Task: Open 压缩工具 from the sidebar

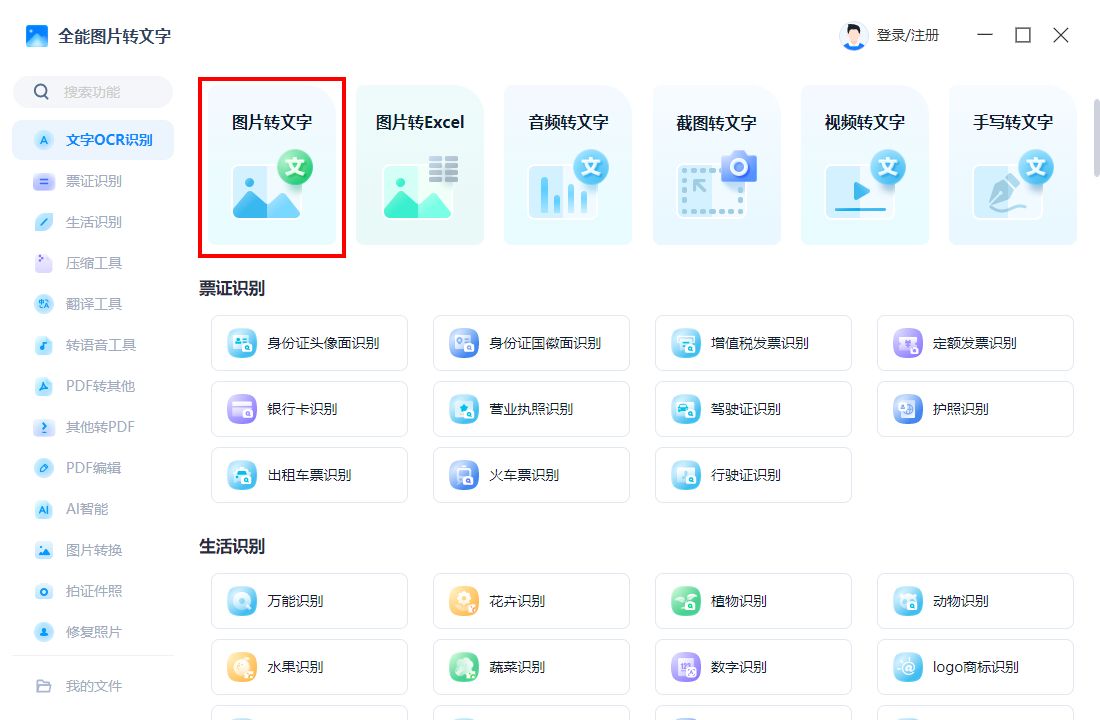Action: tap(93, 263)
